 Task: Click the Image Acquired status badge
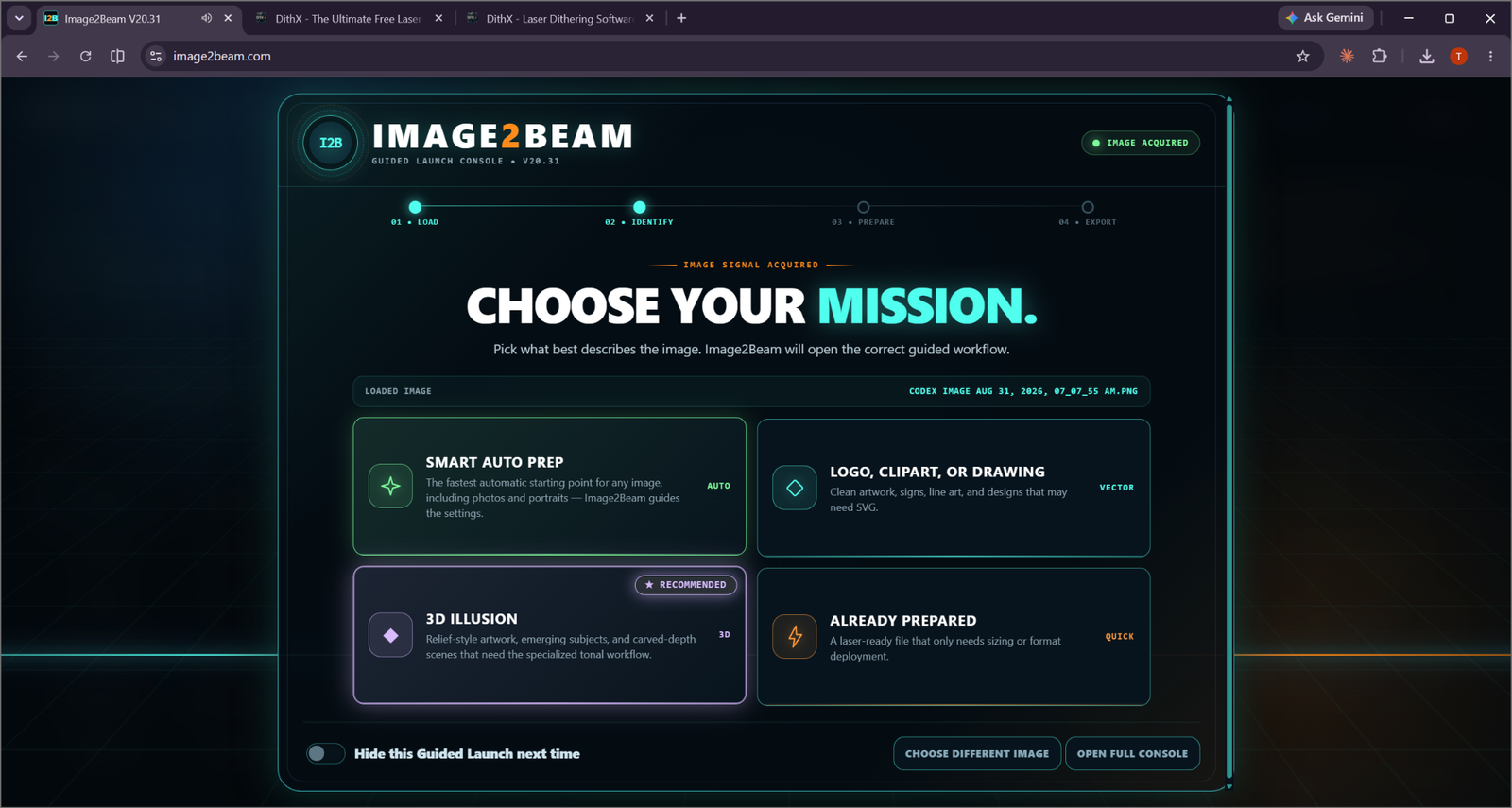pos(1141,143)
